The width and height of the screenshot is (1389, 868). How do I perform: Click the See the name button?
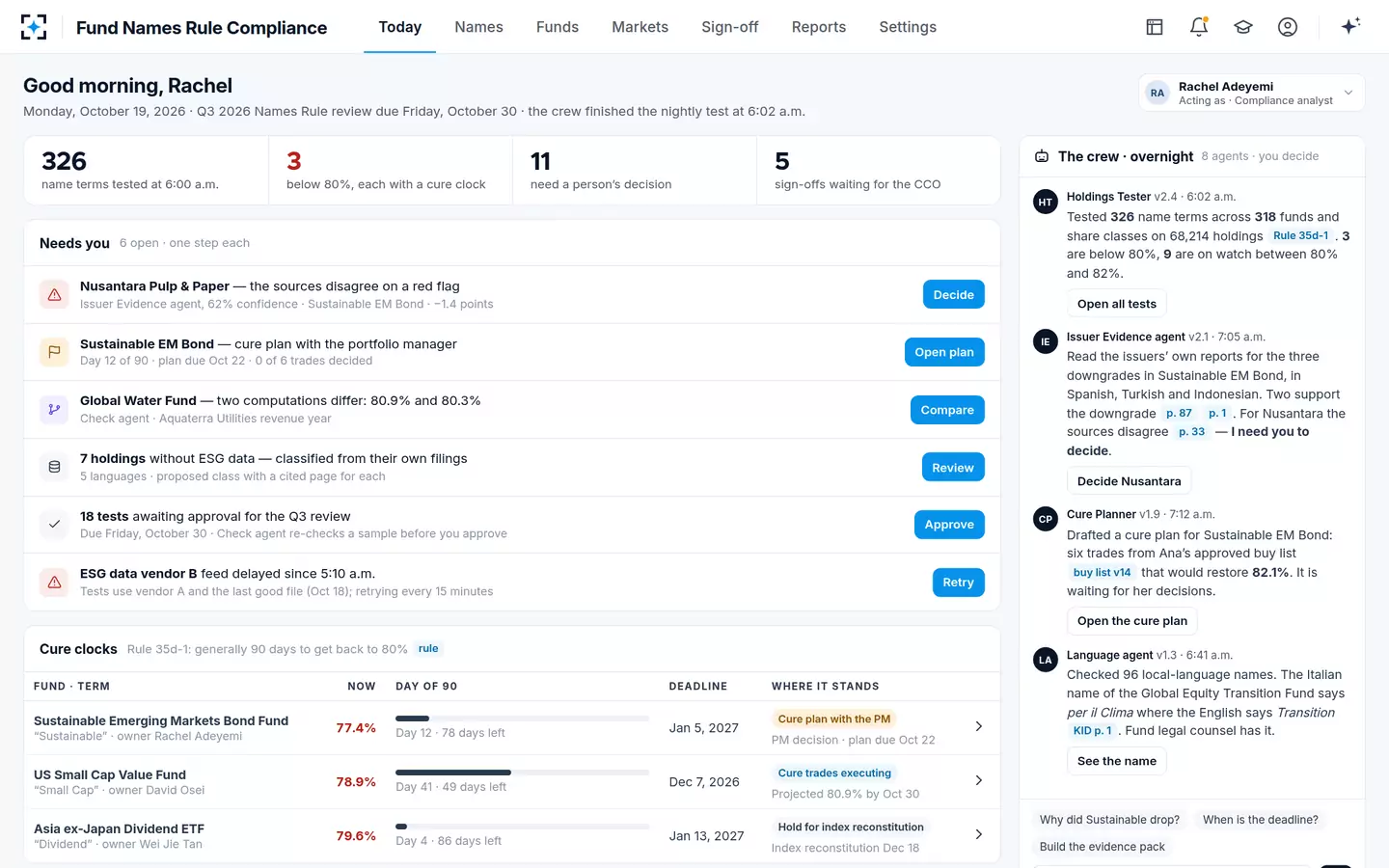tap(1117, 761)
